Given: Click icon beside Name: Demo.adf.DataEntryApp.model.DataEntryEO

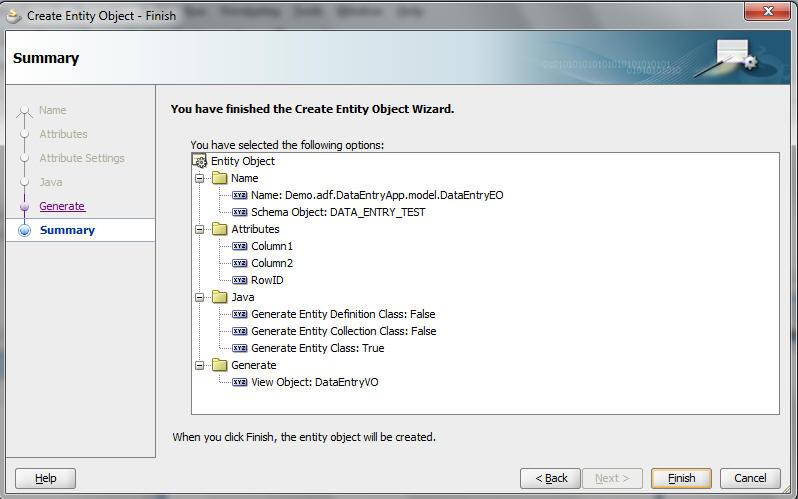Looking at the screenshot, I should [x=240, y=195].
